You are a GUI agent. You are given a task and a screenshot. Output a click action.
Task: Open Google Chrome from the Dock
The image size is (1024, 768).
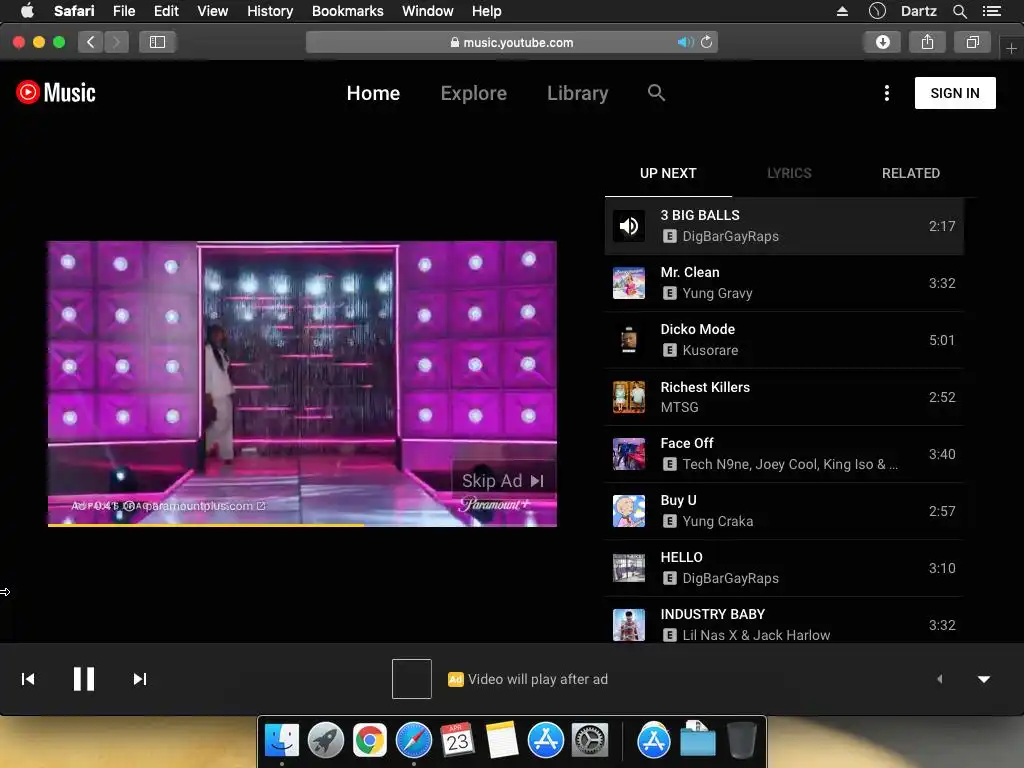tap(370, 741)
